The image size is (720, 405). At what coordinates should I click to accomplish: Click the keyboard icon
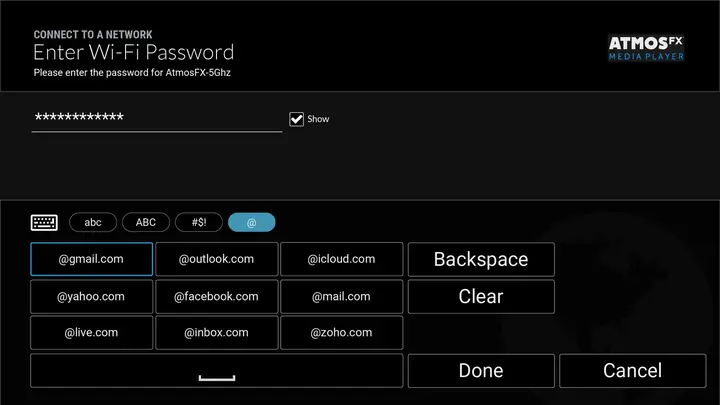coord(44,223)
